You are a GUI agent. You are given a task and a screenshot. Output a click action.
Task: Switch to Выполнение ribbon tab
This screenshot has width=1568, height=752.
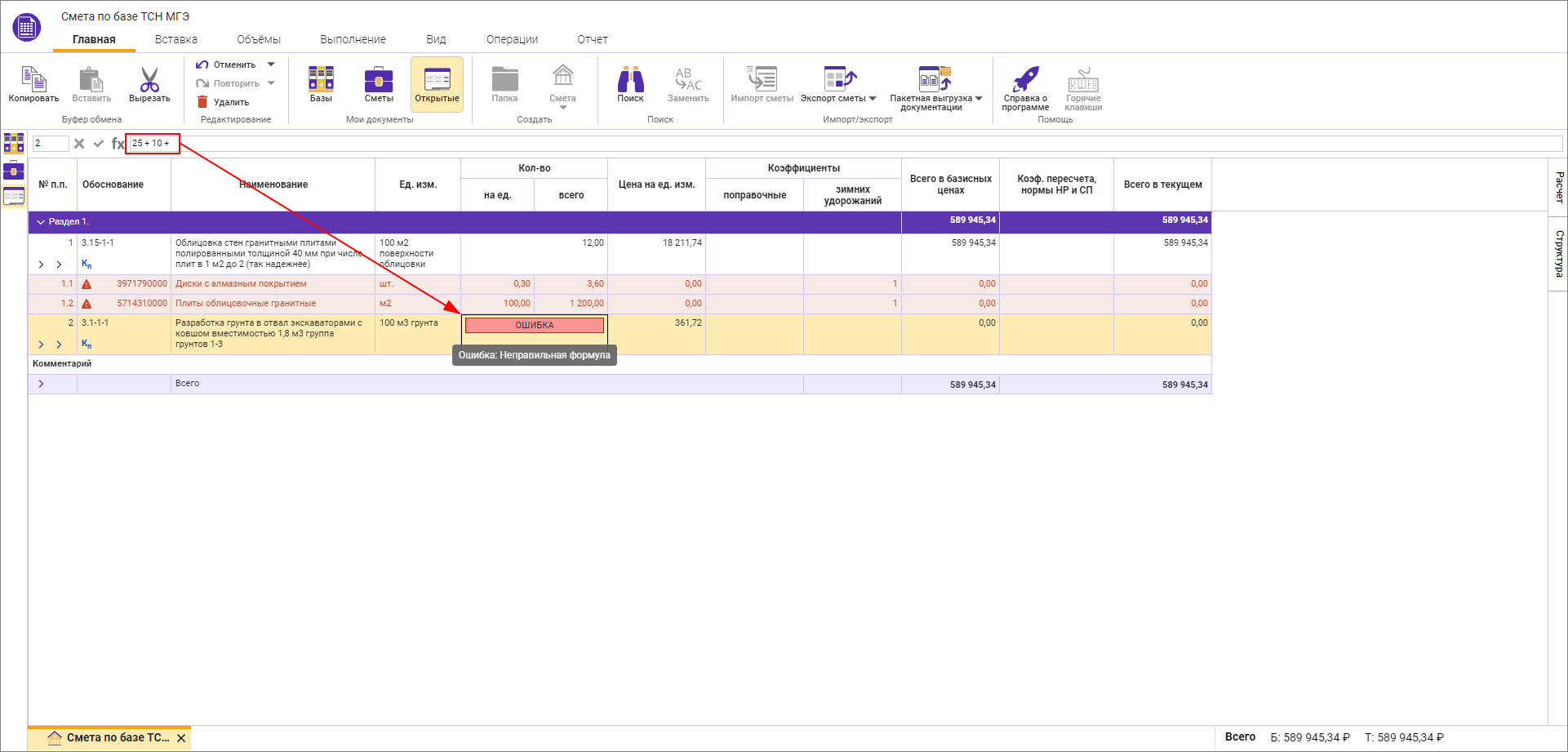point(353,39)
